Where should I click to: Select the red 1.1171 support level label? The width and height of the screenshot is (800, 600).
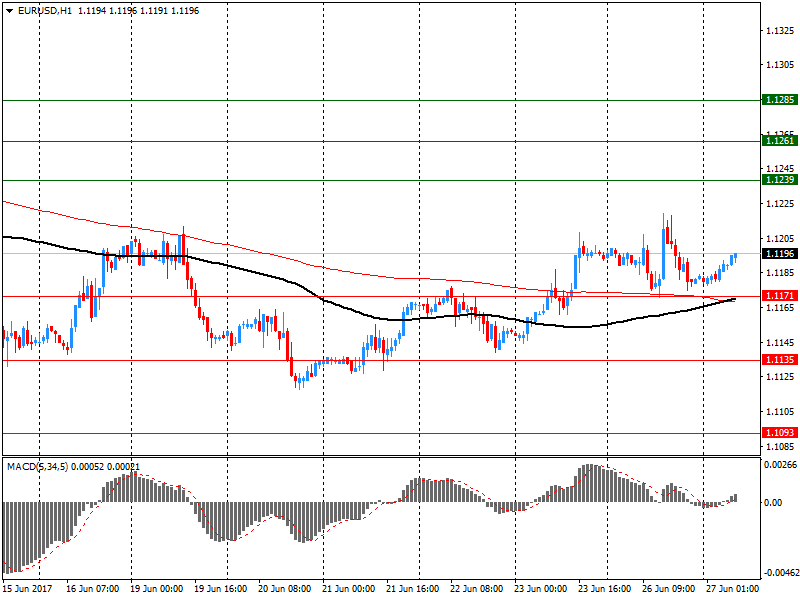[780, 295]
